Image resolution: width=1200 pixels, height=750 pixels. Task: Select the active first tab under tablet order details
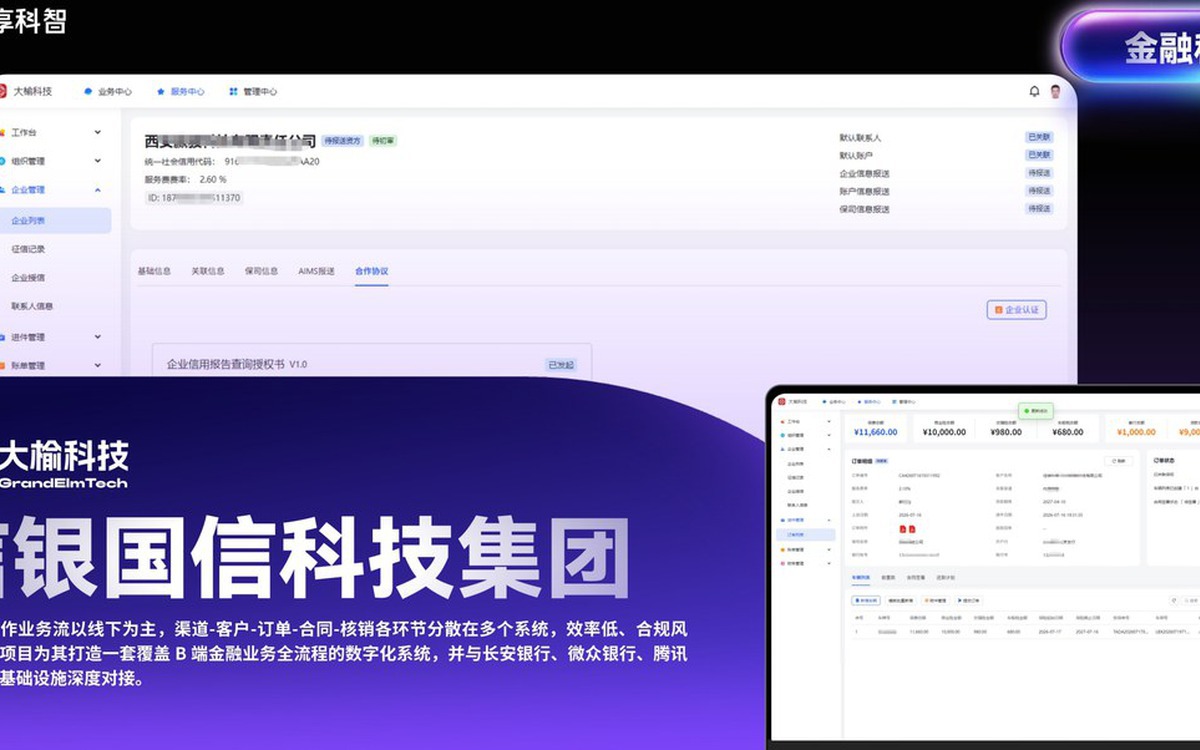click(860, 577)
